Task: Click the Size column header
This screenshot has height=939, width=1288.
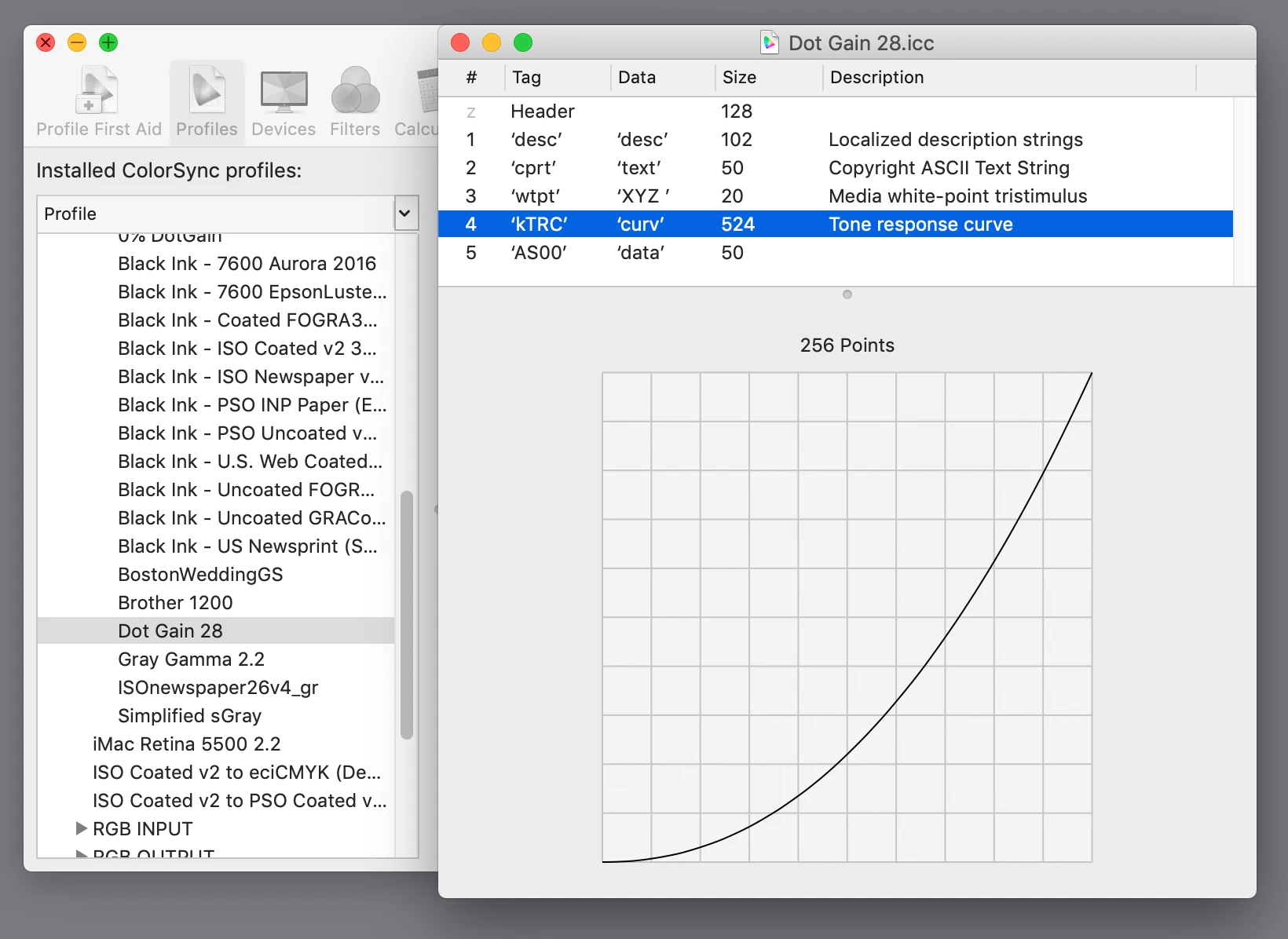Action: [x=769, y=77]
